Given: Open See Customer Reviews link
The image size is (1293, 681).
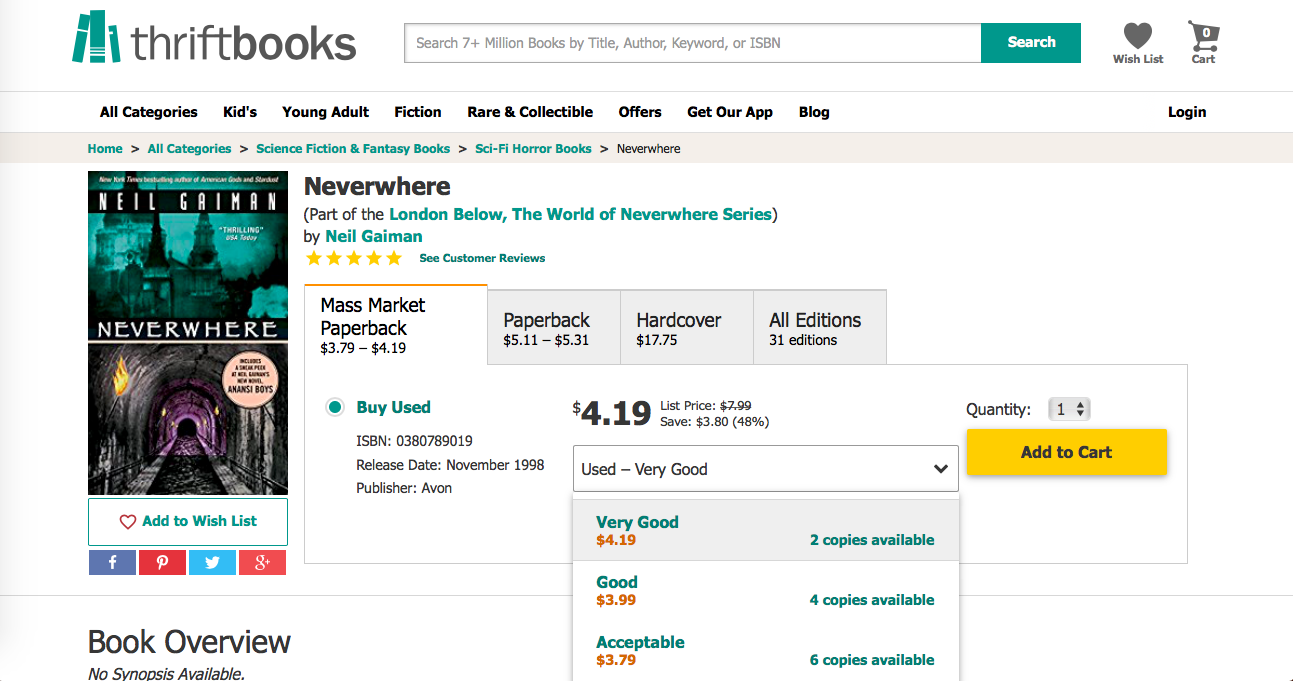Looking at the screenshot, I should click(x=482, y=258).
